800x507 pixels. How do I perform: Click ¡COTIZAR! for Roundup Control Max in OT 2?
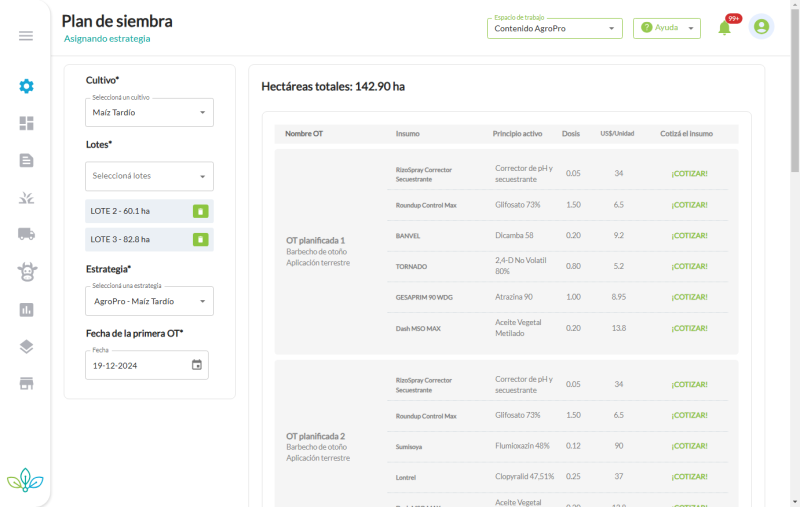pos(689,415)
